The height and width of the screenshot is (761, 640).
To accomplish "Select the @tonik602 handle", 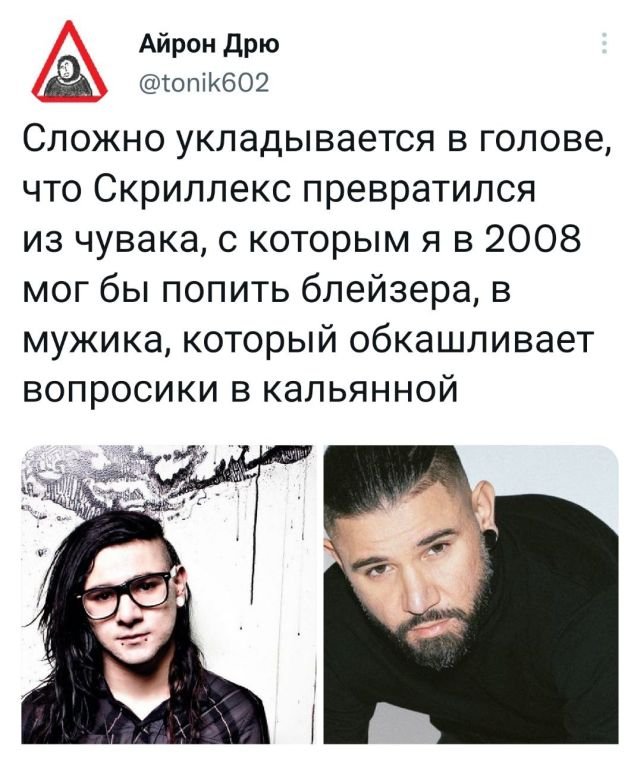I will tap(204, 83).
